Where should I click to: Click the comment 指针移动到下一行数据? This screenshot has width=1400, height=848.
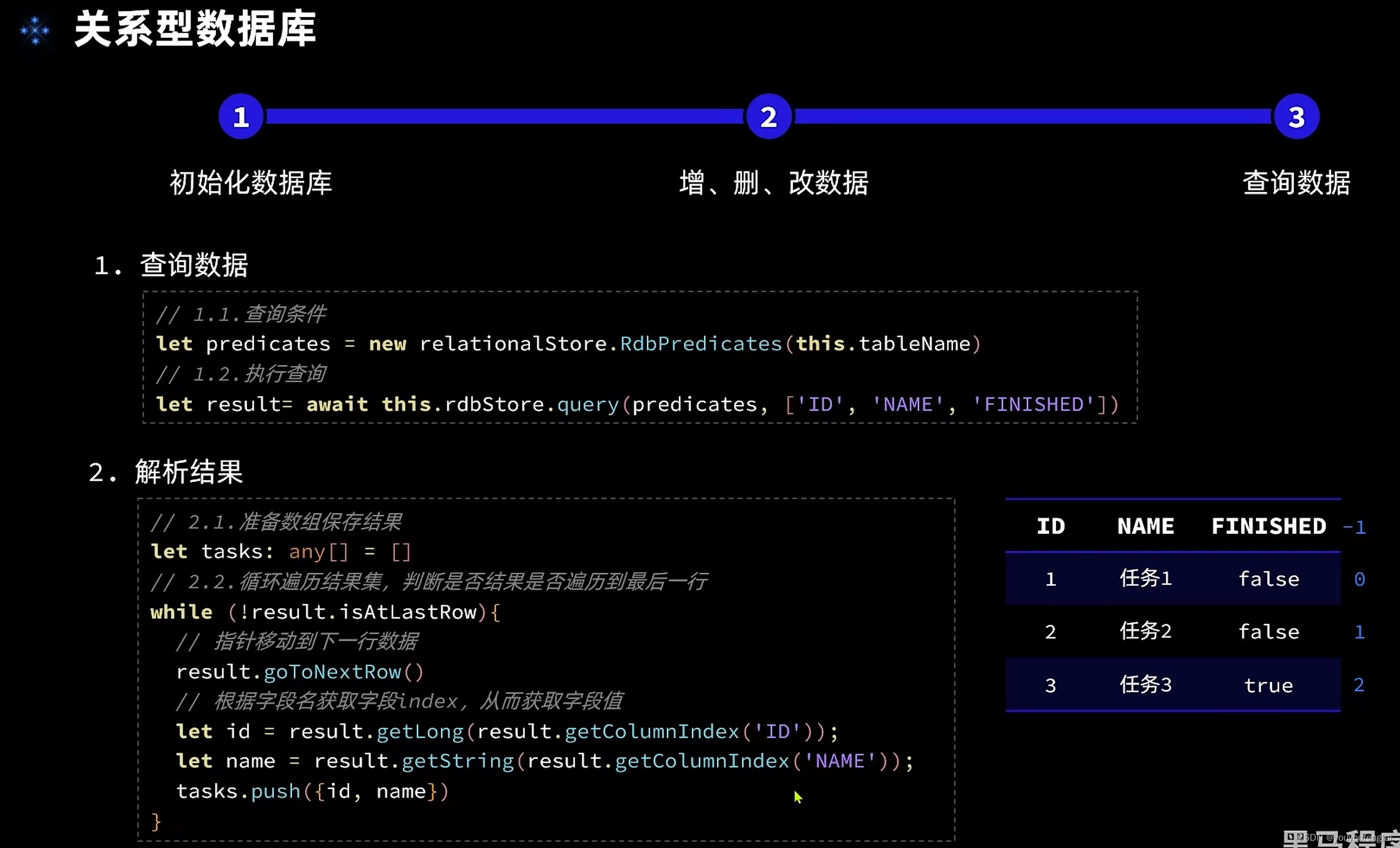point(297,641)
